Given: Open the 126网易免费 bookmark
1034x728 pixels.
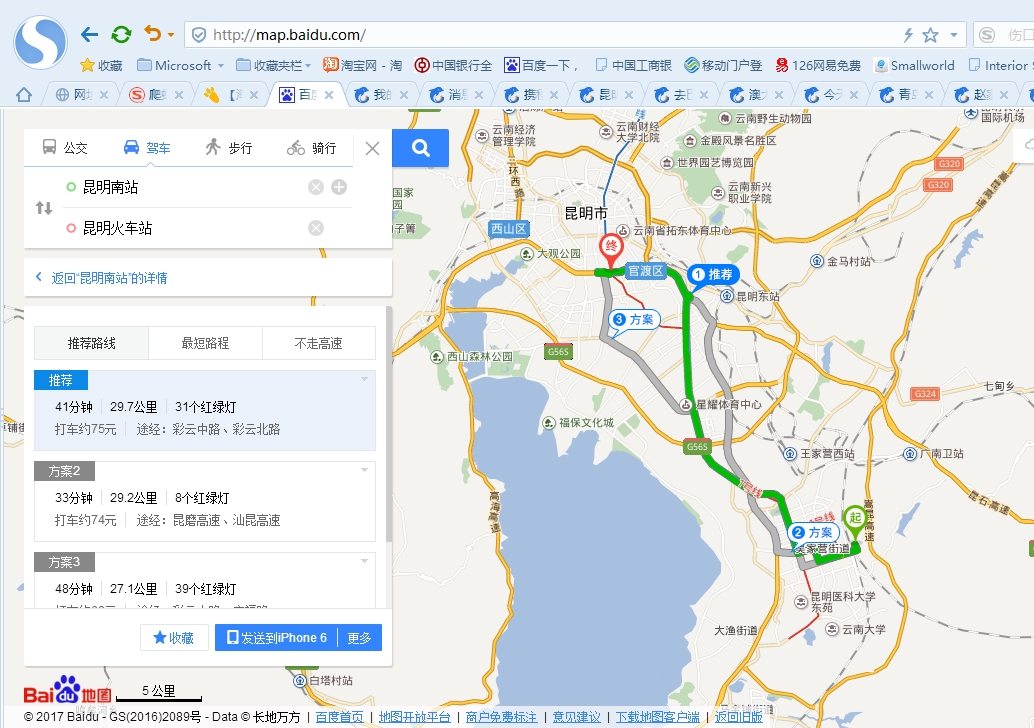Looking at the screenshot, I should click(818, 65).
